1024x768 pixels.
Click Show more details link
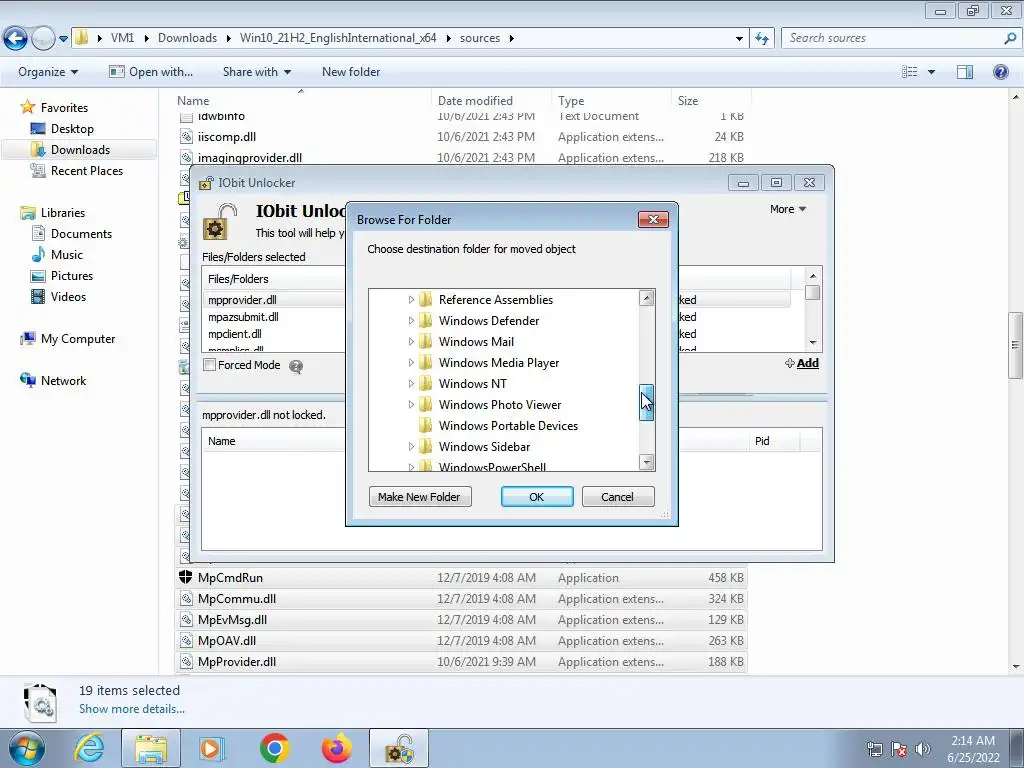point(132,709)
